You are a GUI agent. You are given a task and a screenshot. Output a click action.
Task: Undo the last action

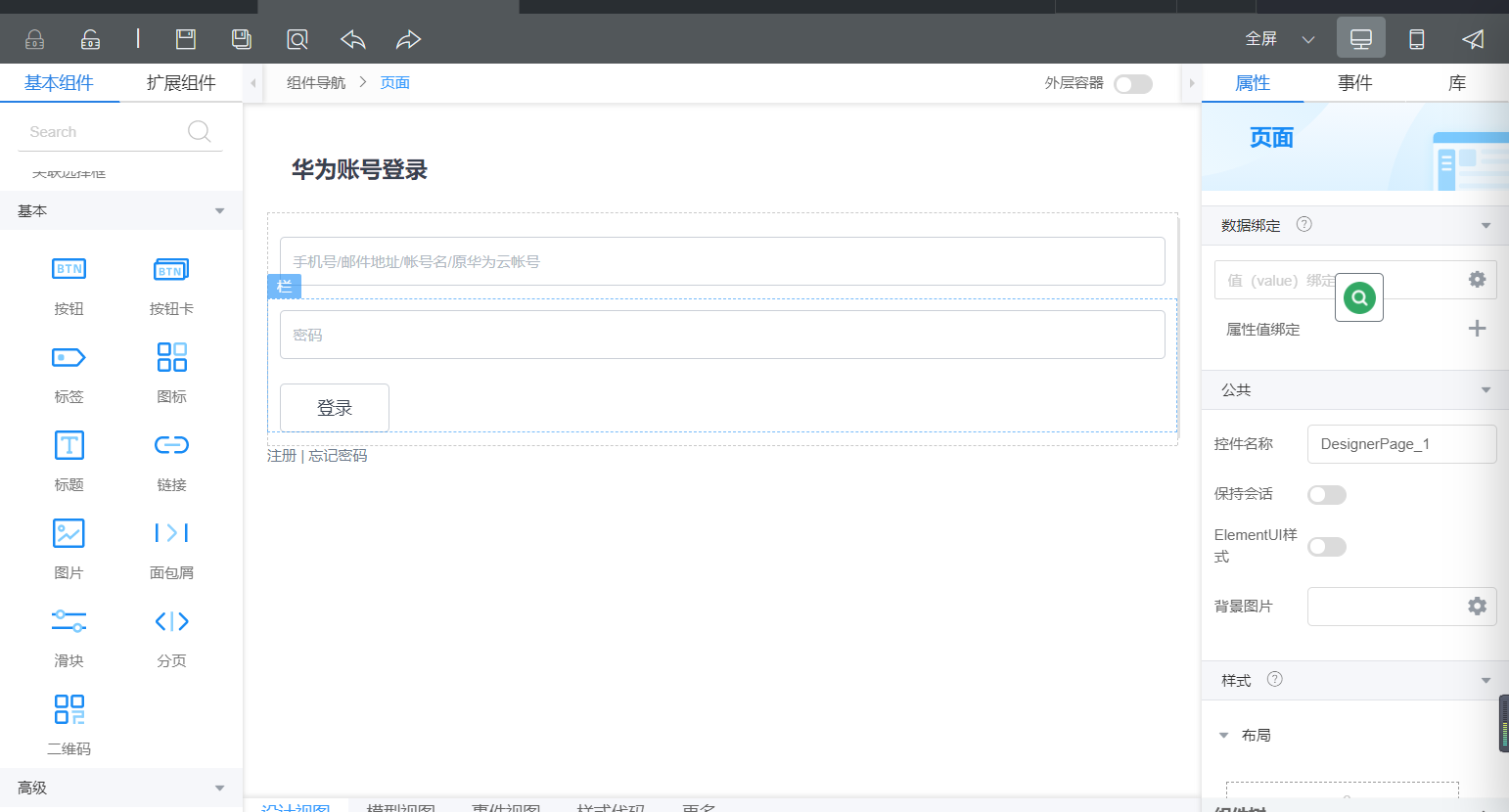(353, 39)
